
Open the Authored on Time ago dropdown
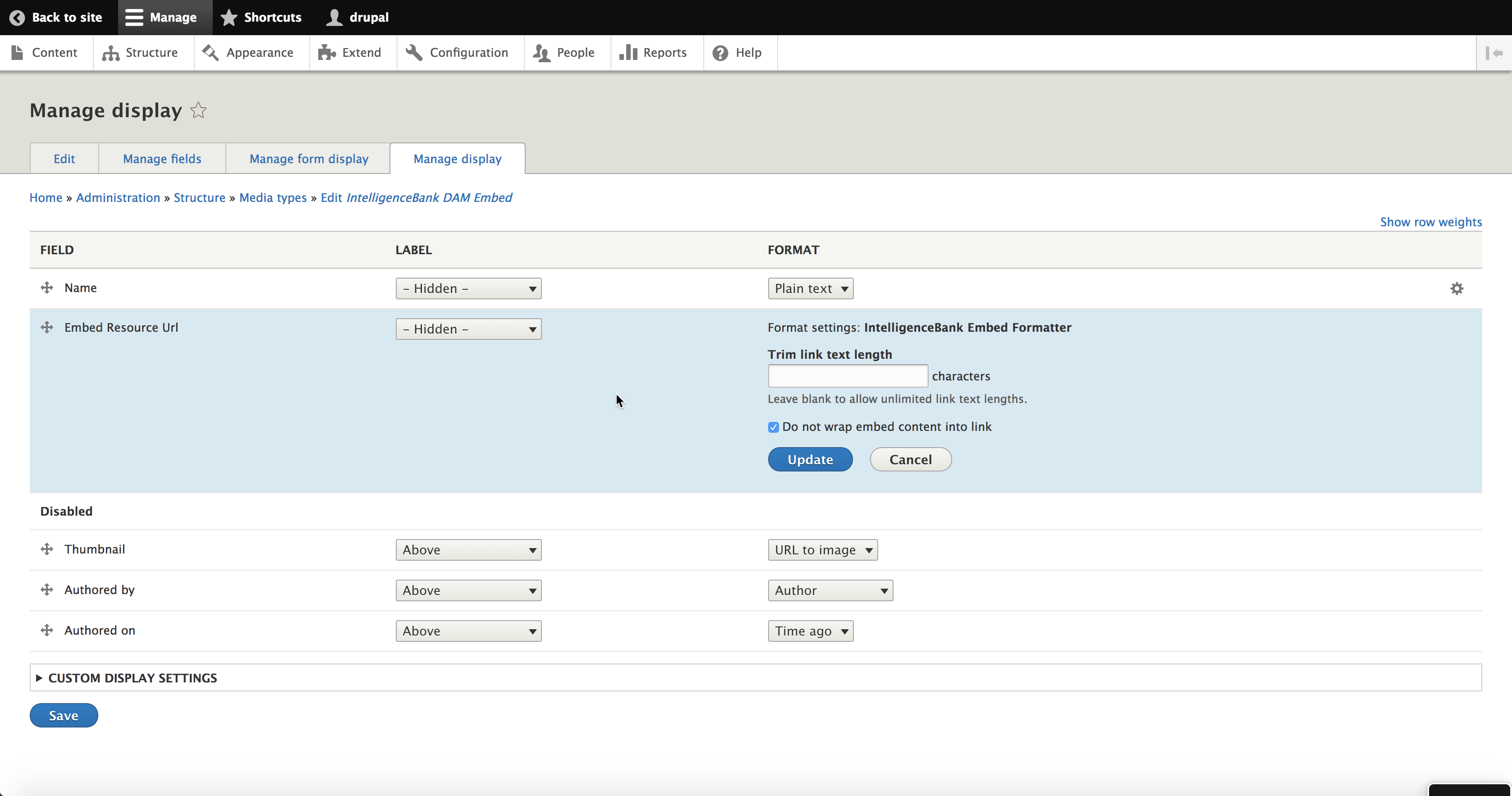pos(810,631)
